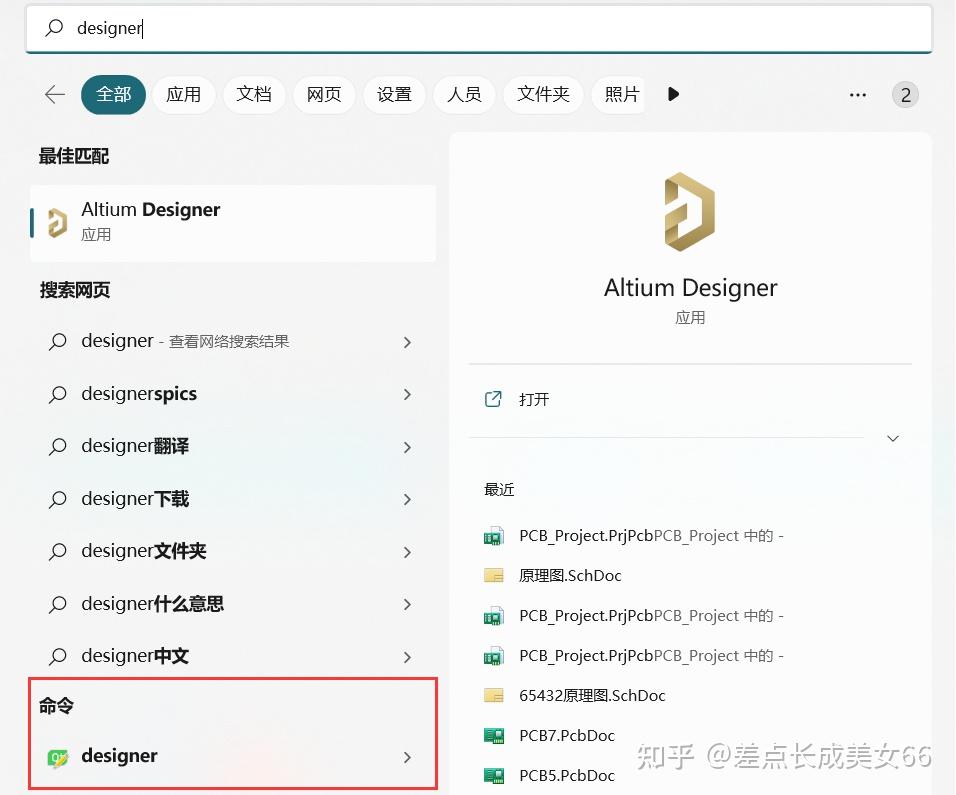Expand more options with the chevron below 打开
Image resolution: width=956 pixels, height=795 pixels.
pos(891,438)
